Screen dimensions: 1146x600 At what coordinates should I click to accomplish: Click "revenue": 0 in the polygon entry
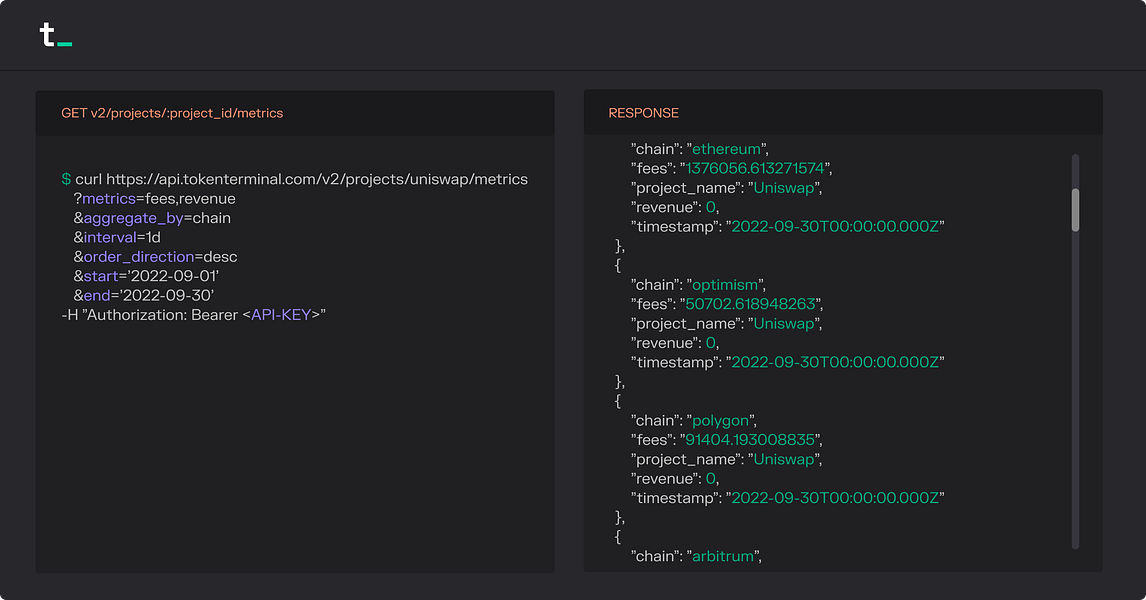(x=675, y=479)
